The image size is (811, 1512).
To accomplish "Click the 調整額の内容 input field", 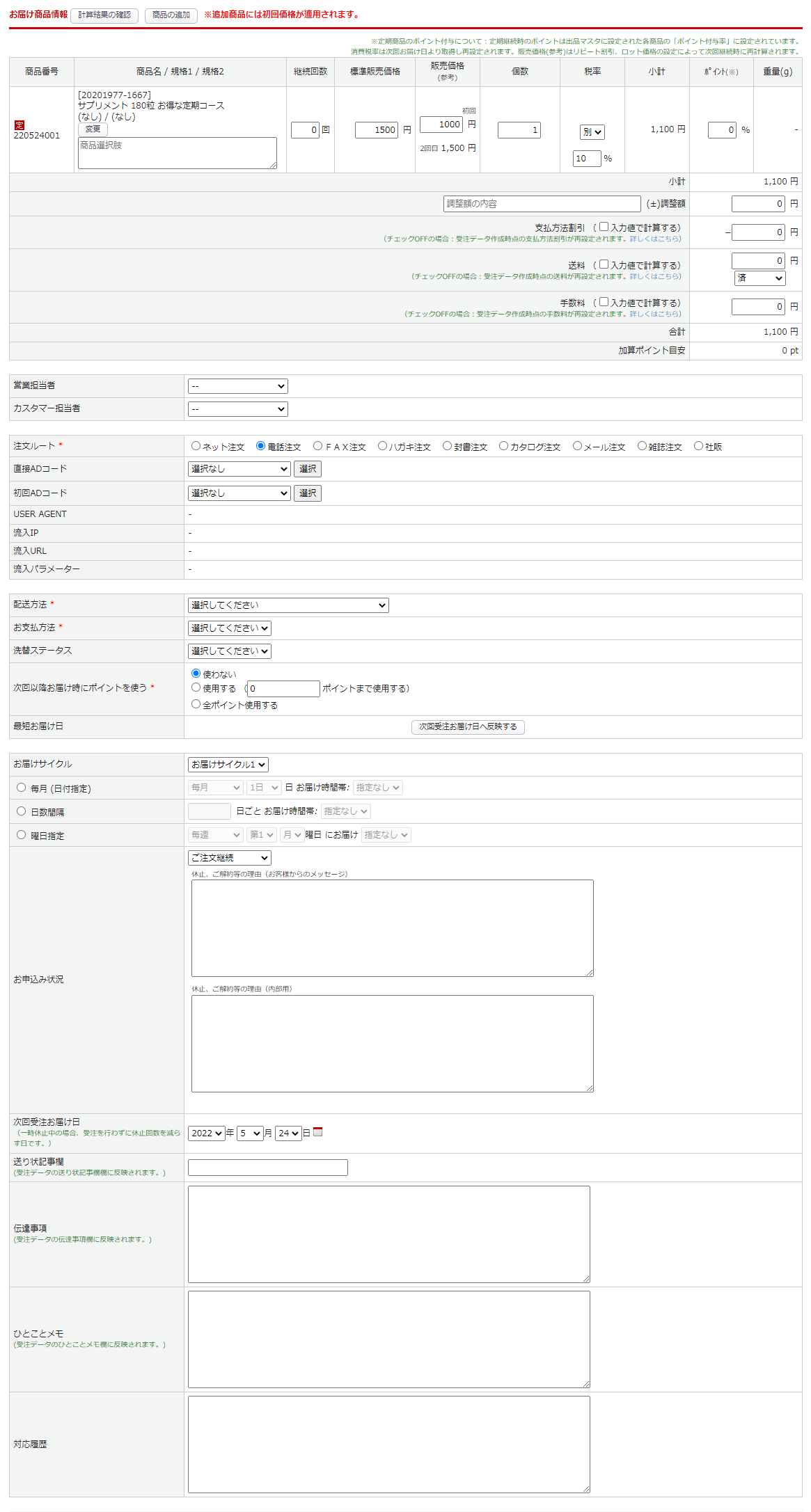I will pos(542,204).
